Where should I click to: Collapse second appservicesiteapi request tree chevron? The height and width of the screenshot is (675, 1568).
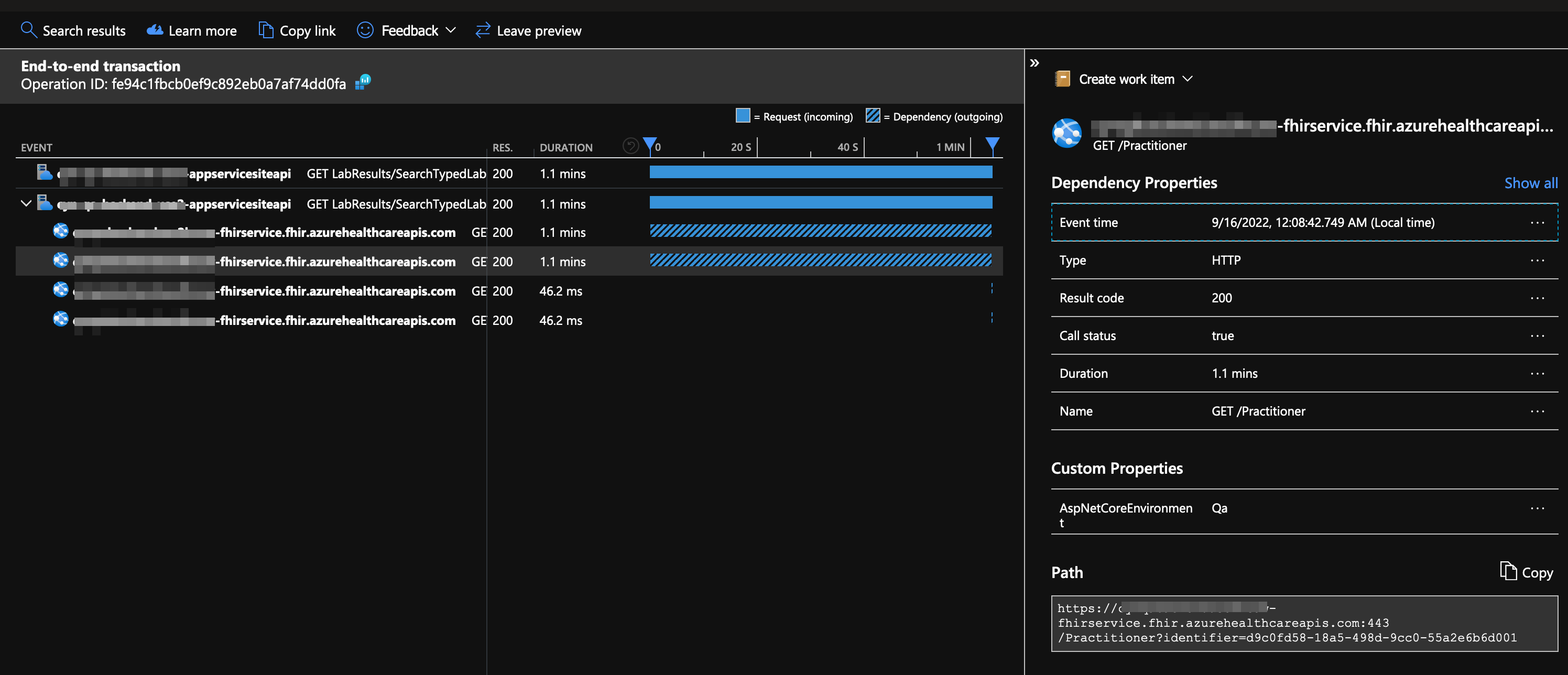pyautogui.click(x=26, y=203)
